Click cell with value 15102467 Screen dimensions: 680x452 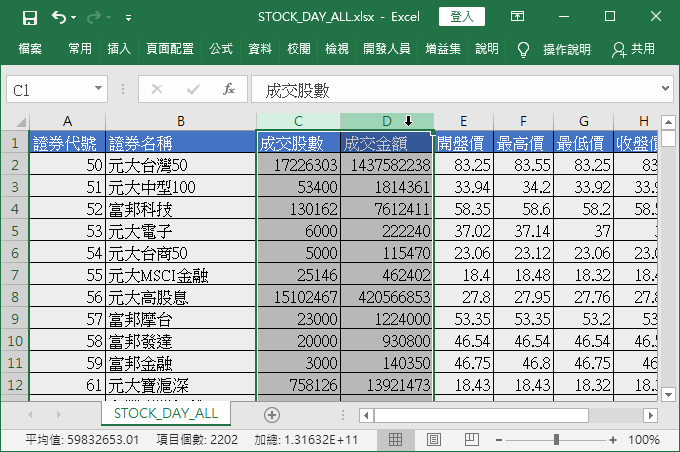pyautogui.click(x=298, y=297)
